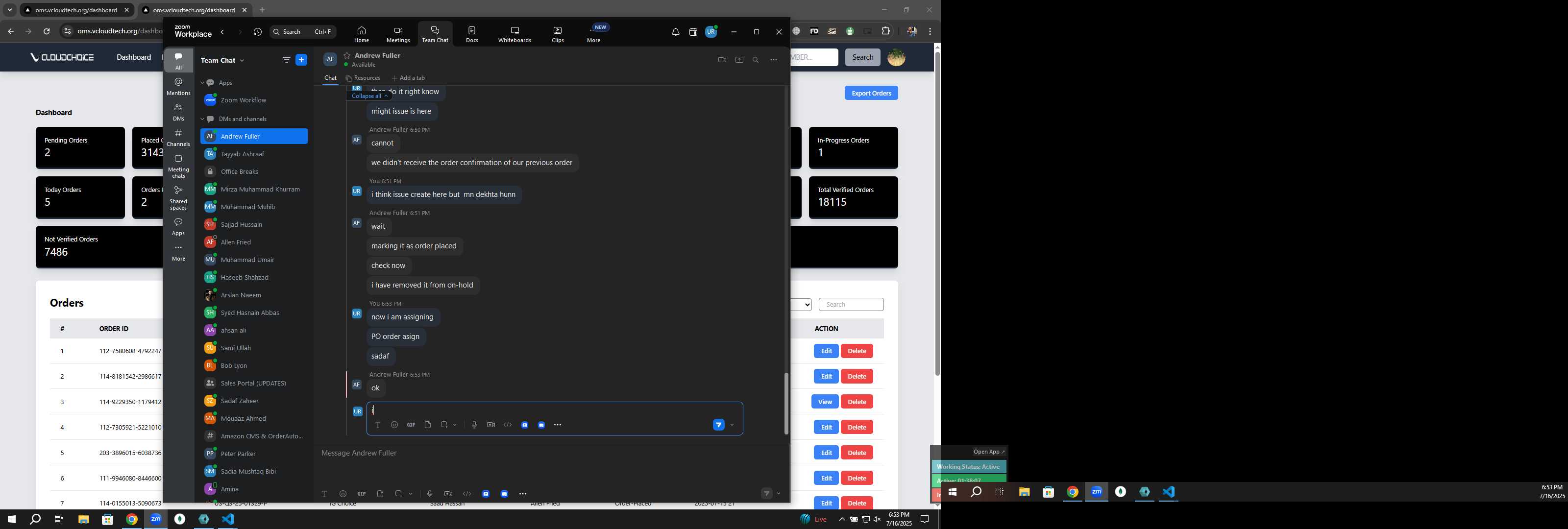
Task: Record audio message in thread reply box
Action: coord(474,425)
